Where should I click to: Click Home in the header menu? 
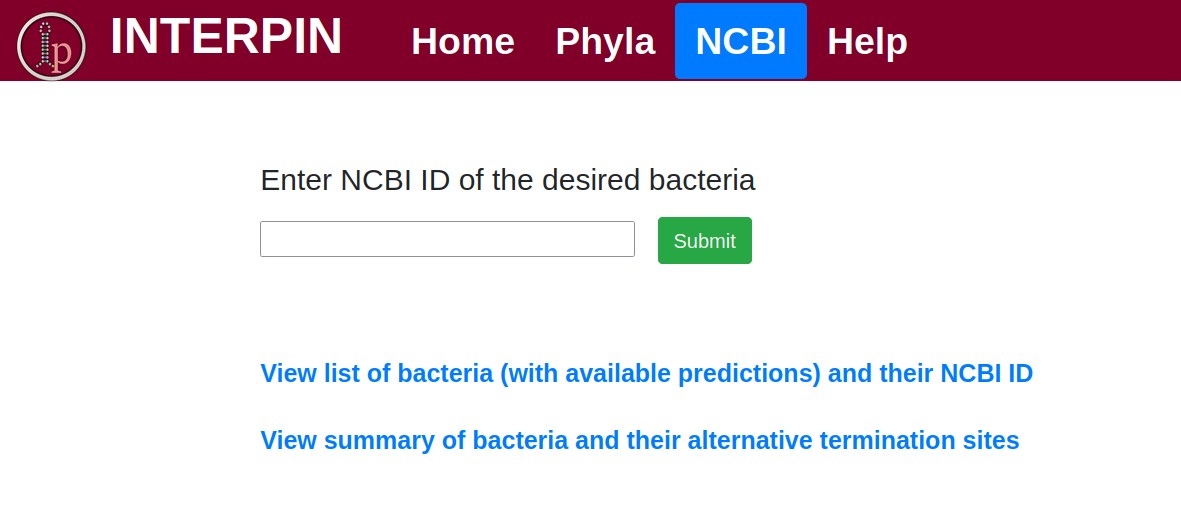[x=463, y=41]
